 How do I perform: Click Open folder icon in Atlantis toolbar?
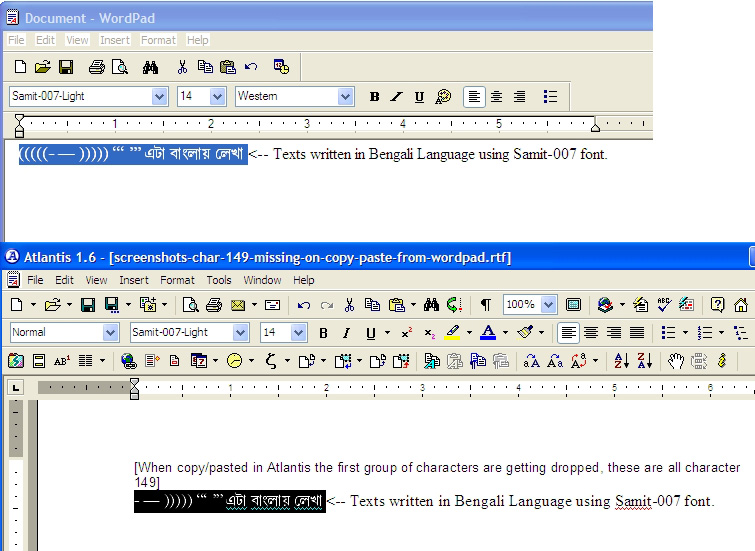(x=52, y=304)
